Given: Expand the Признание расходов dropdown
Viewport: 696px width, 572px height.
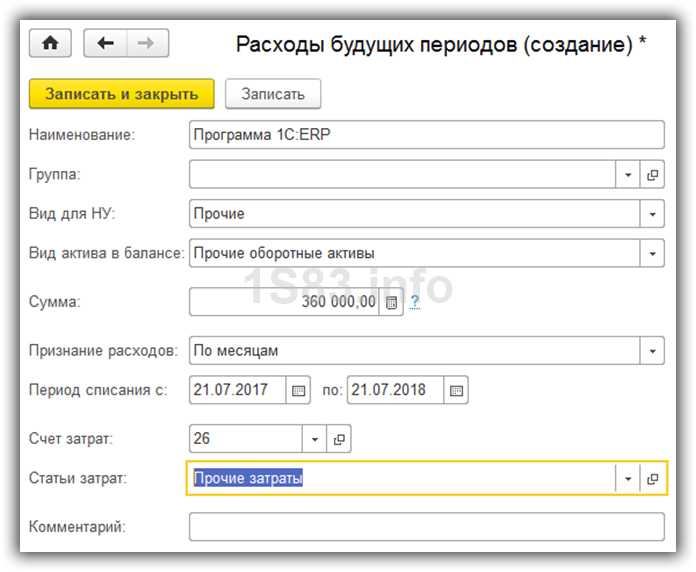Looking at the screenshot, I should [x=652, y=351].
